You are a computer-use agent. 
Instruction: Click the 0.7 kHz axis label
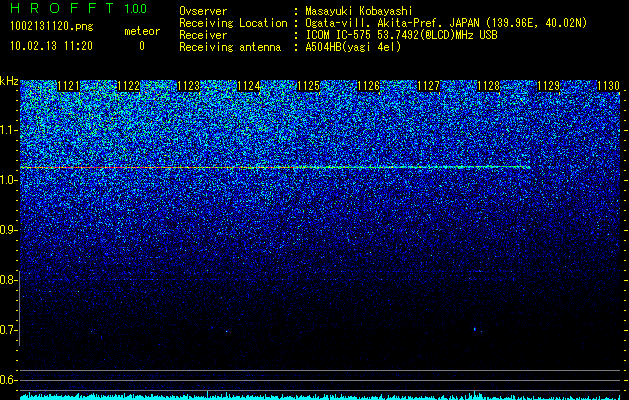tap(7, 330)
